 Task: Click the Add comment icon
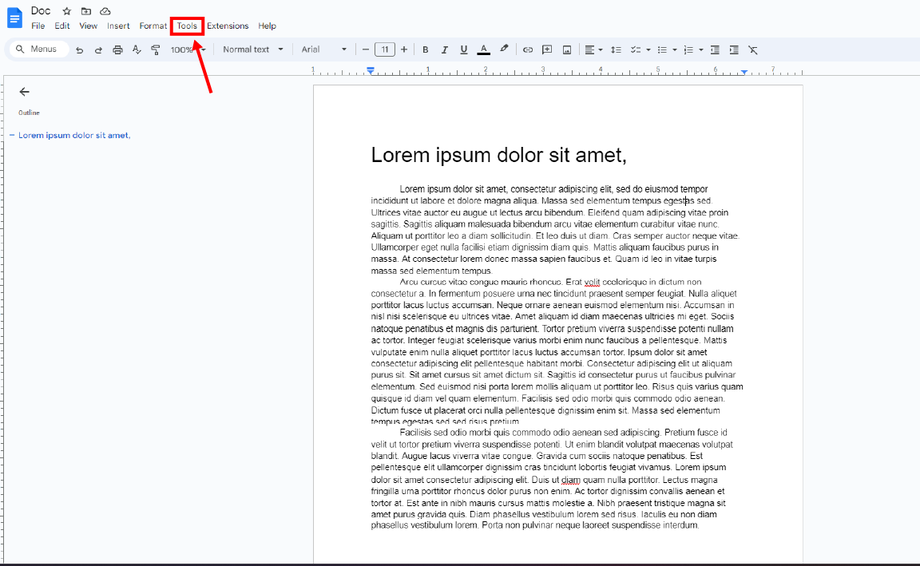click(547, 50)
